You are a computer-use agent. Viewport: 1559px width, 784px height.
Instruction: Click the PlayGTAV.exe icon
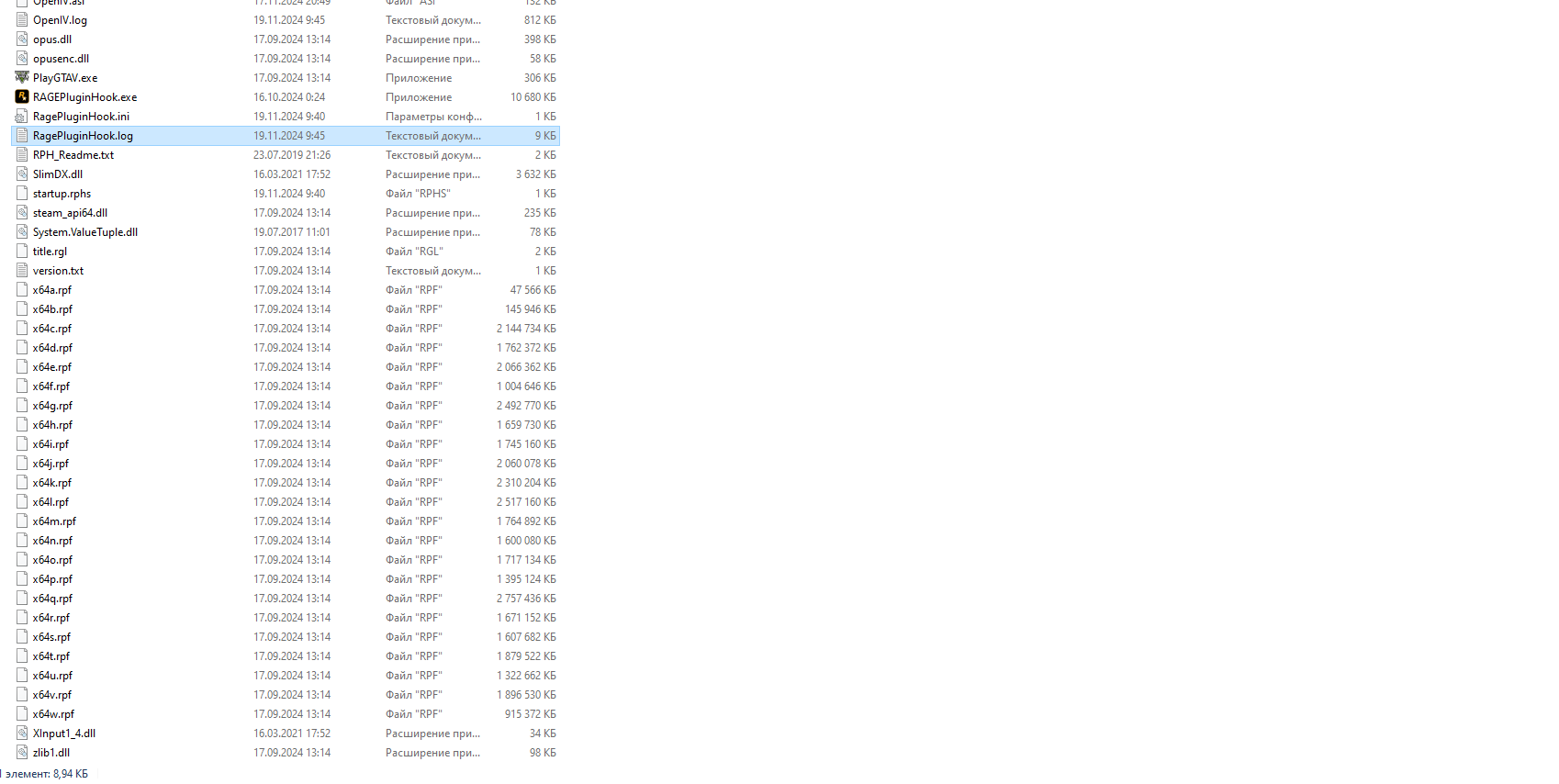(22, 77)
